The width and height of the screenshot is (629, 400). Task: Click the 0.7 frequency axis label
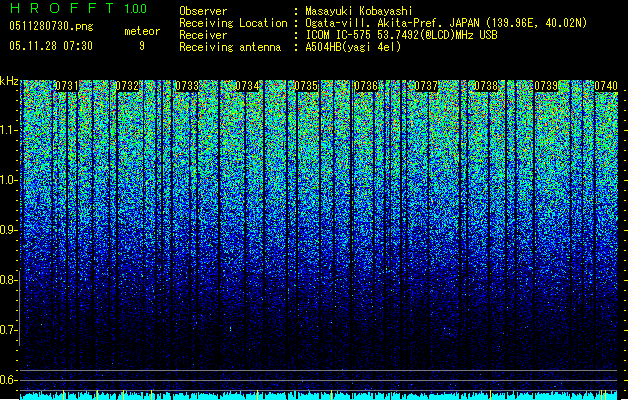[x=8, y=330]
